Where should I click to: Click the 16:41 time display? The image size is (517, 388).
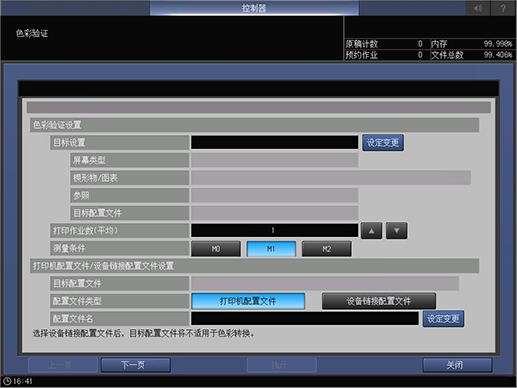click(23, 381)
